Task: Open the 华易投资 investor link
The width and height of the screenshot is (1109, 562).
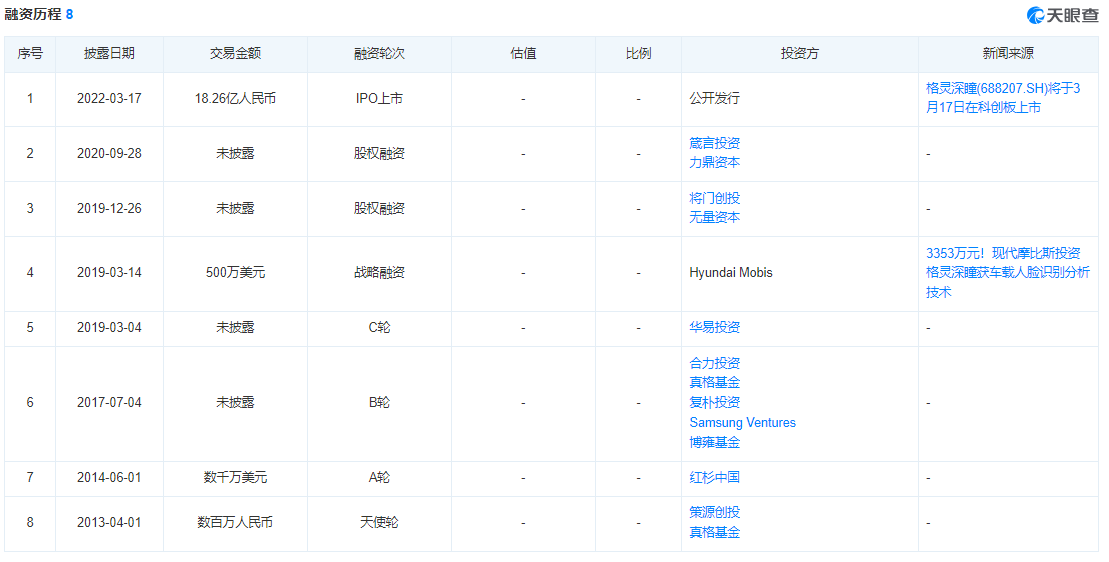Action: (x=714, y=328)
